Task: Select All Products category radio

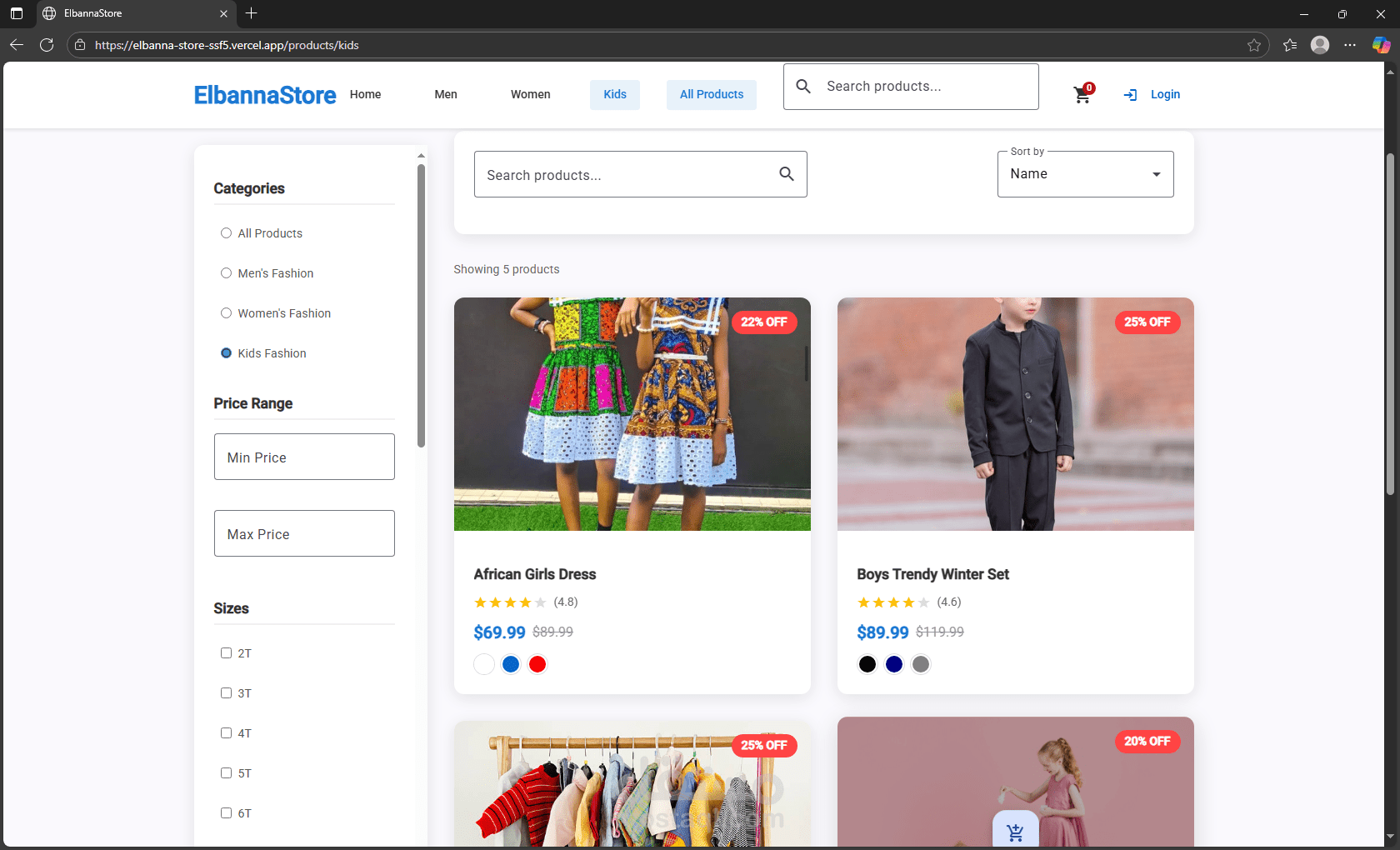Action: tap(226, 233)
